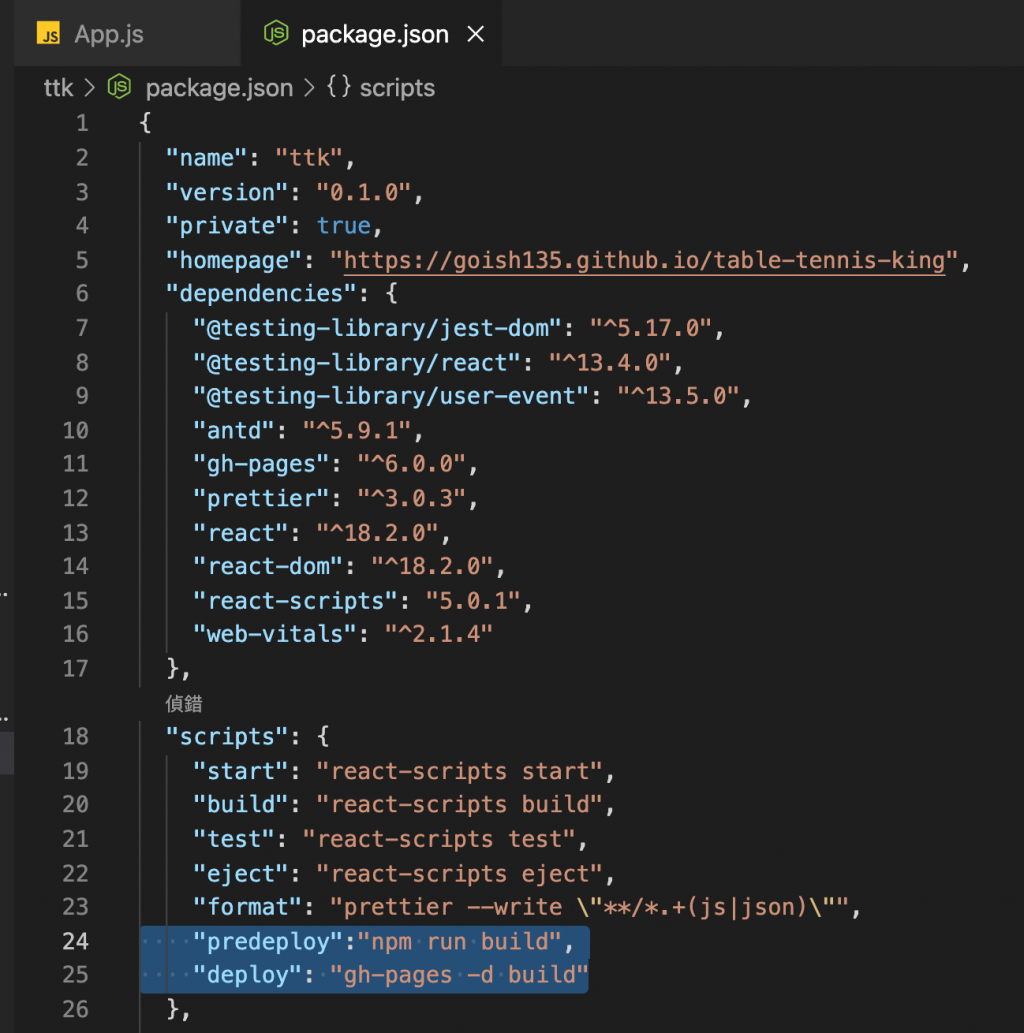1024x1033 pixels.
Task: Open the ttk folder breadcrumb
Action: [x=59, y=88]
